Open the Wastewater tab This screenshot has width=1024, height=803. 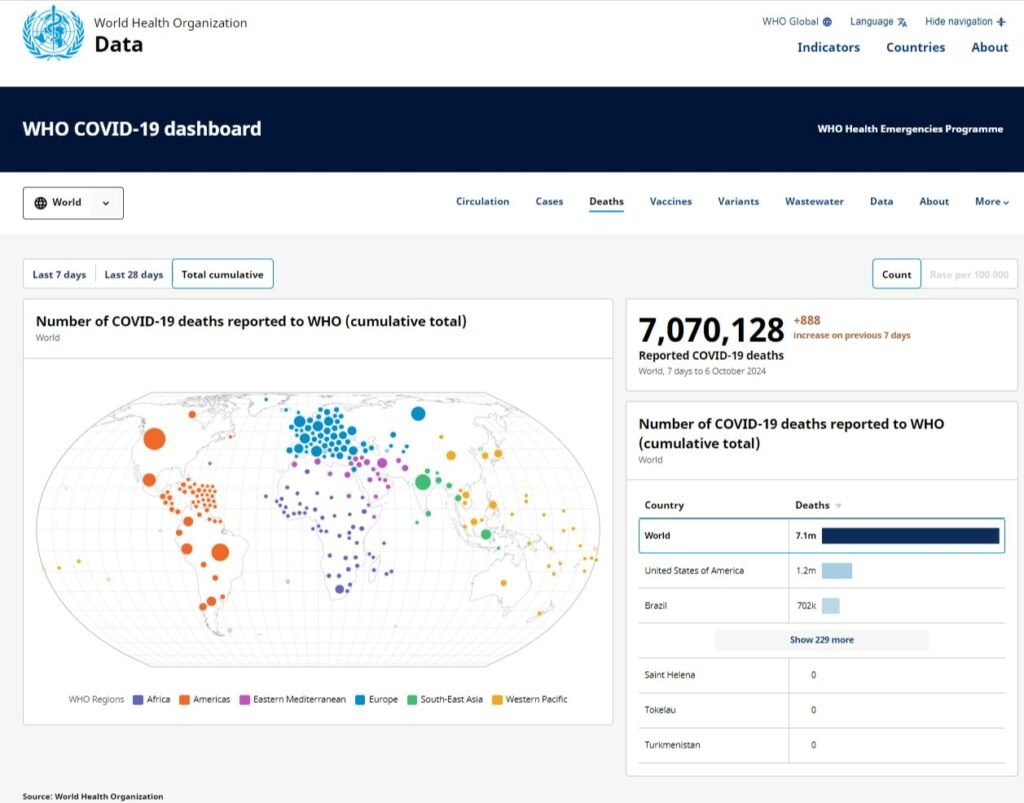pyautogui.click(x=814, y=202)
